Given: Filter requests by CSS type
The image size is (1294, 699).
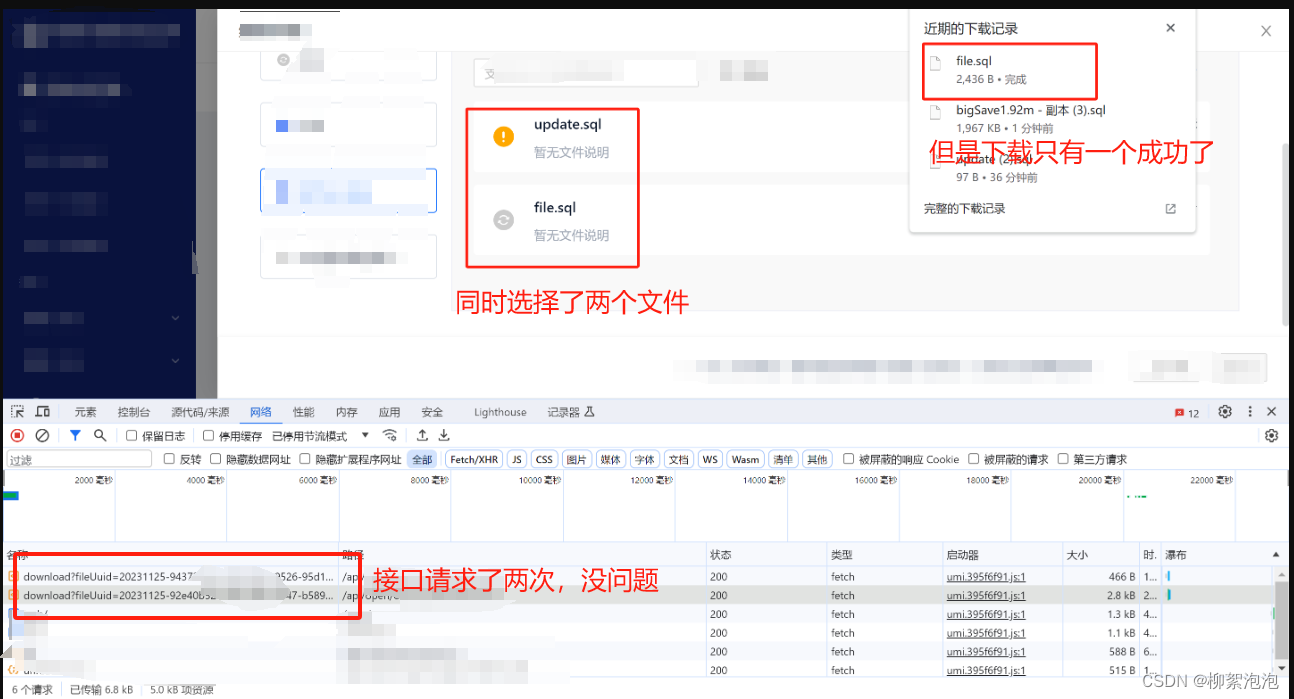Looking at the screenshot, I should point(544,460).
